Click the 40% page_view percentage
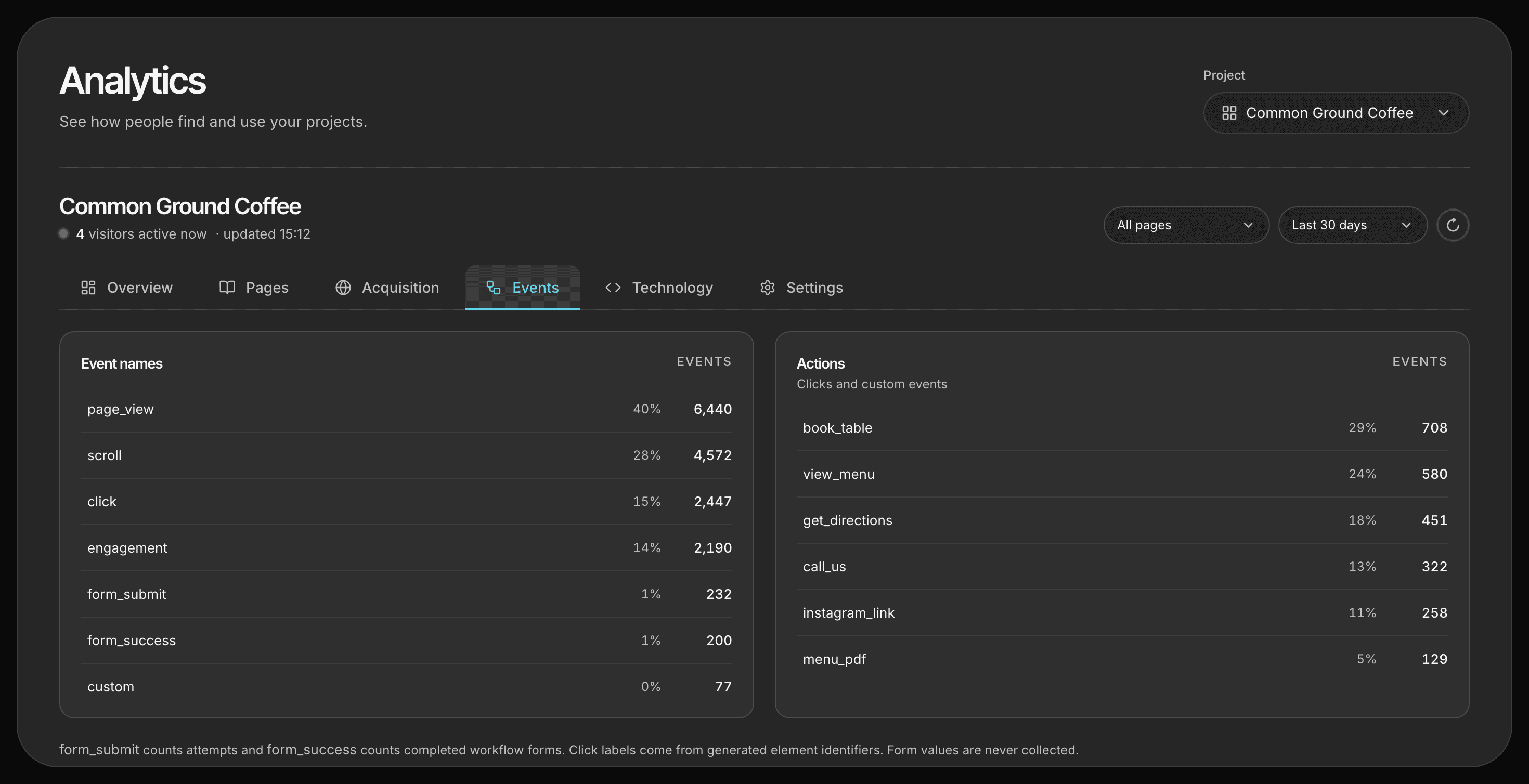This screenshot has height=784, width=1529. pyautogui.click(x=646, y=409)
